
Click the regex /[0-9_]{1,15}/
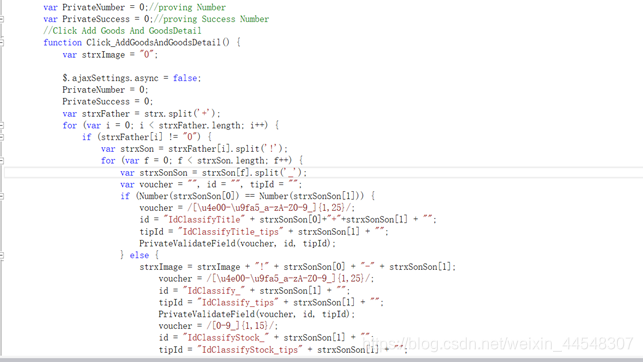tap(242, 326)
